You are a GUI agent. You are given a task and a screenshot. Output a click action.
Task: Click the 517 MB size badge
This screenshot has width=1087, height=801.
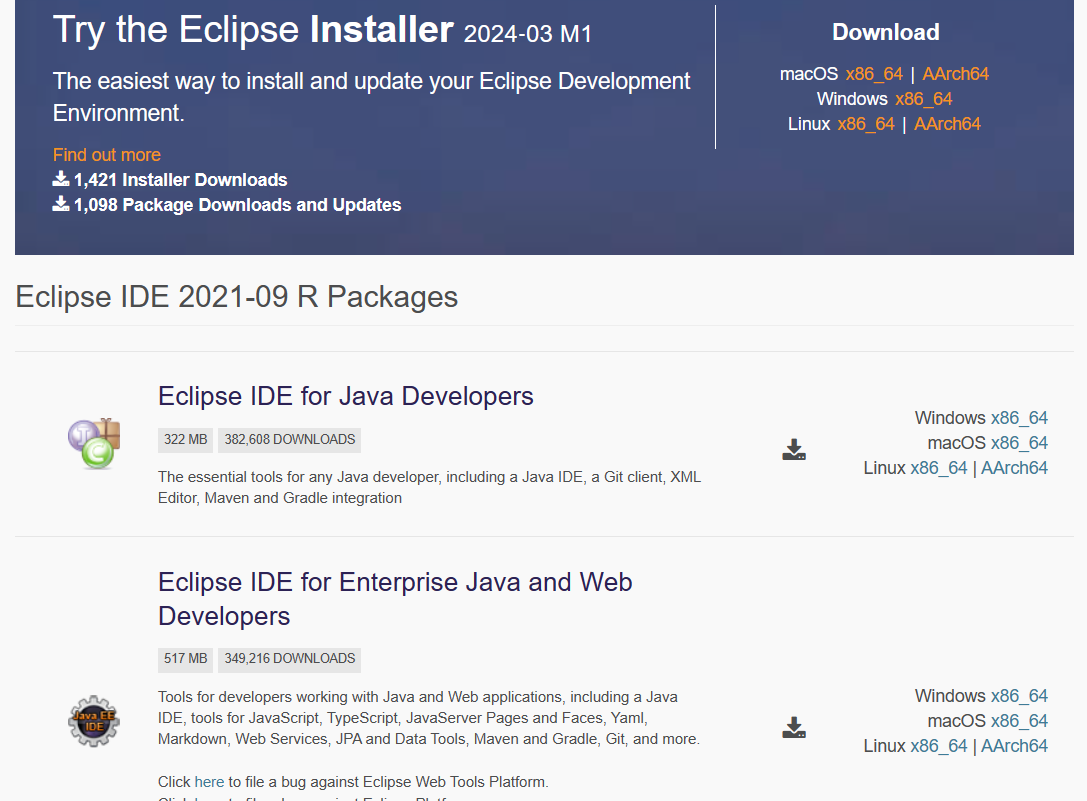185,659
